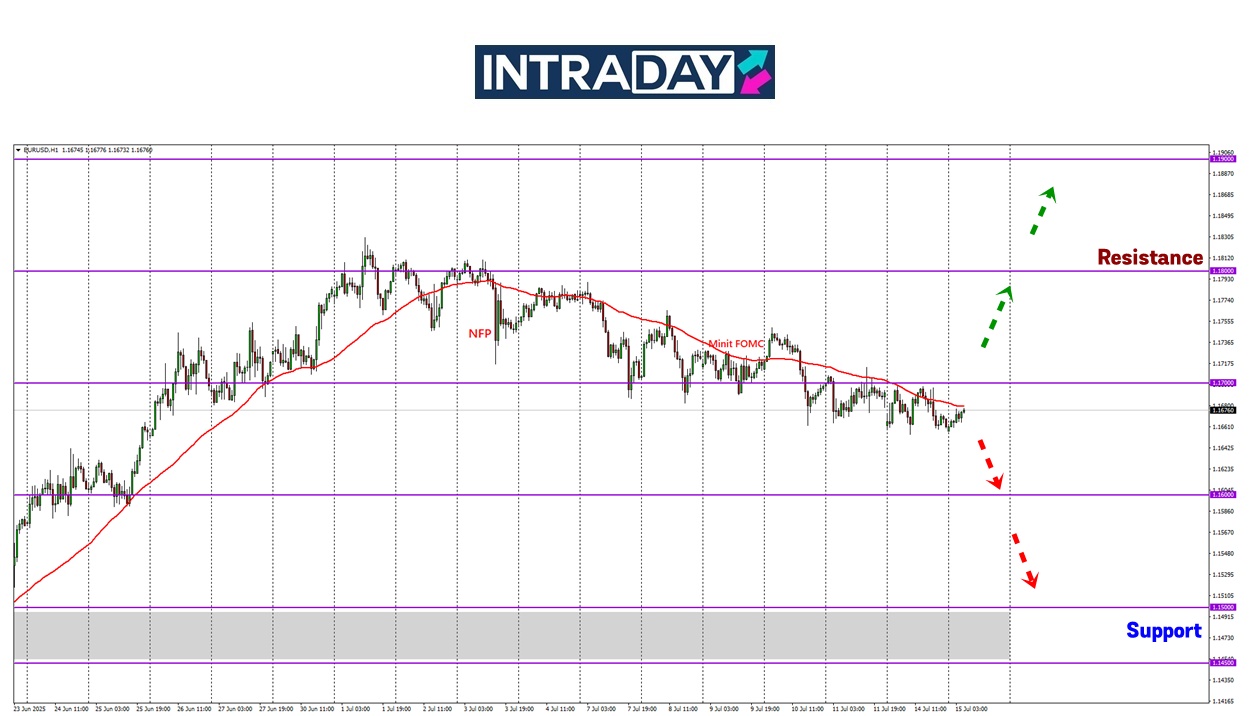Click the Support text label

click(x=1163, y=631)
